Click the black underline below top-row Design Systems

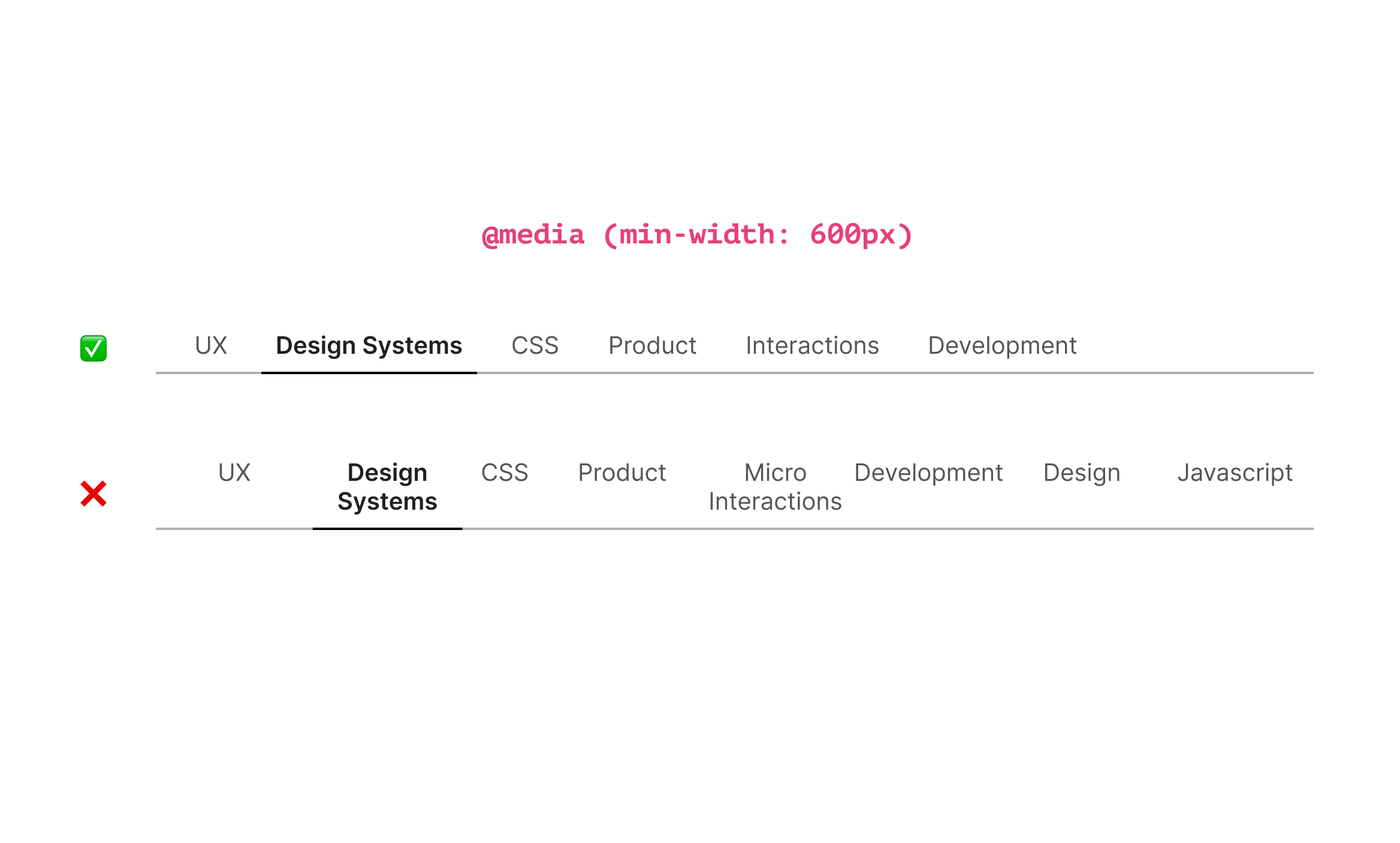pyautogui.click(x=369, y=373)
